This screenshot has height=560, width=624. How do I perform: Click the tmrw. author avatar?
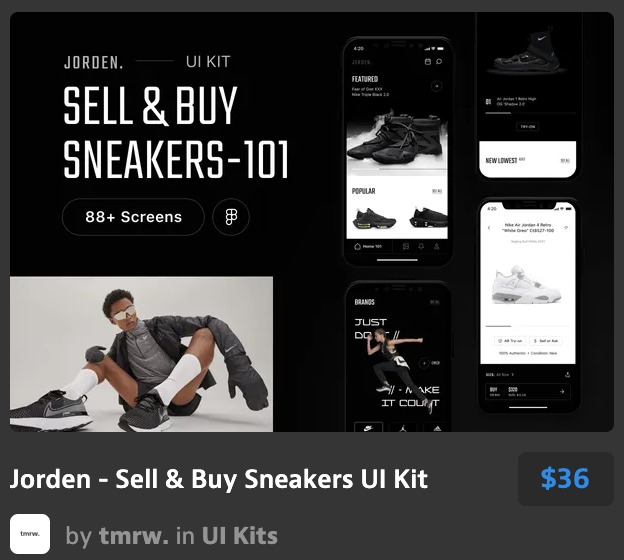30,534
